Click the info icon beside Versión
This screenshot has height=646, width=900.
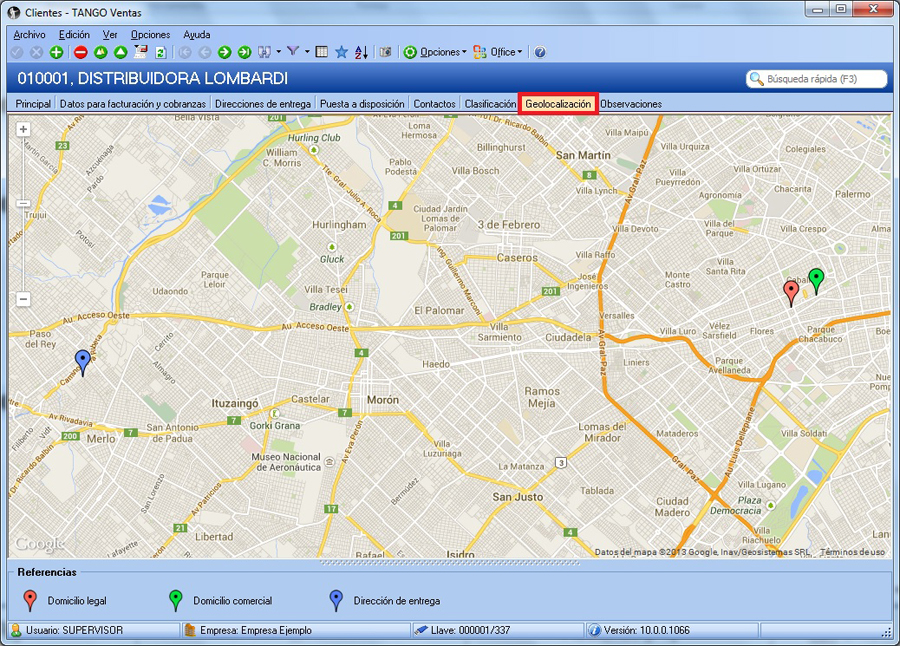tap(595, 630)
